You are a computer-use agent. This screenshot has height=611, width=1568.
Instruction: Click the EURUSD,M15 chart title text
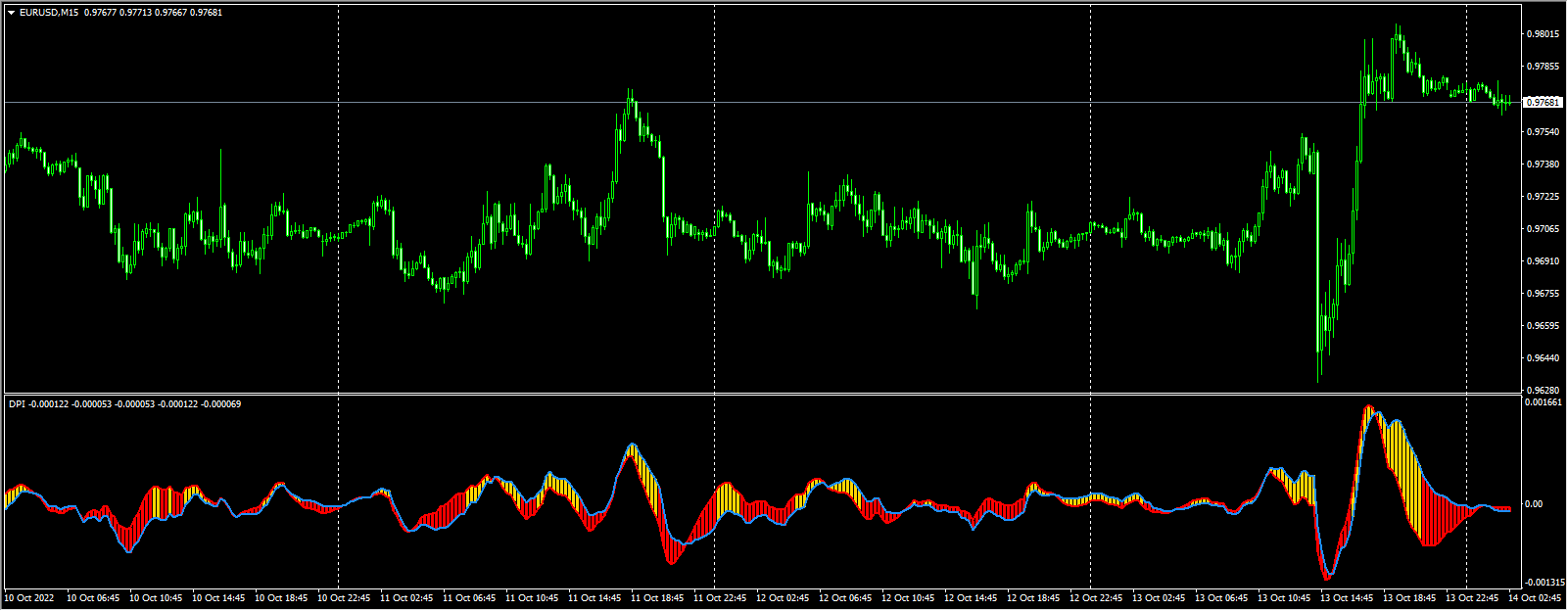pos(49,13)
